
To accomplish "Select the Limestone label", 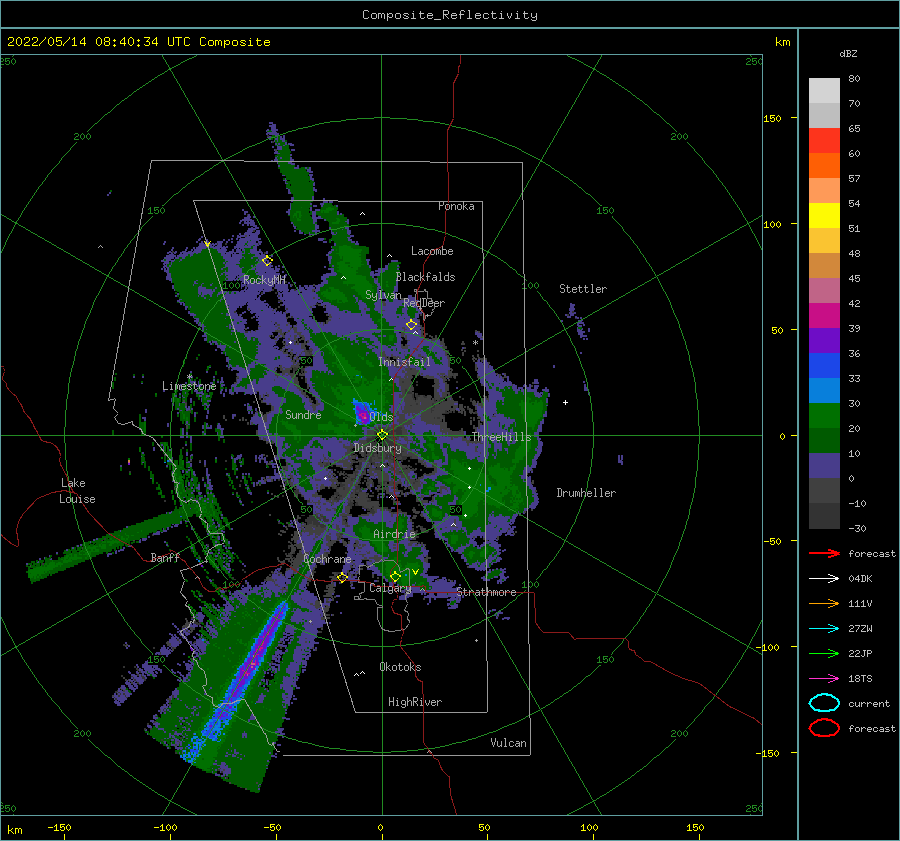I will (x=189, y=386).
